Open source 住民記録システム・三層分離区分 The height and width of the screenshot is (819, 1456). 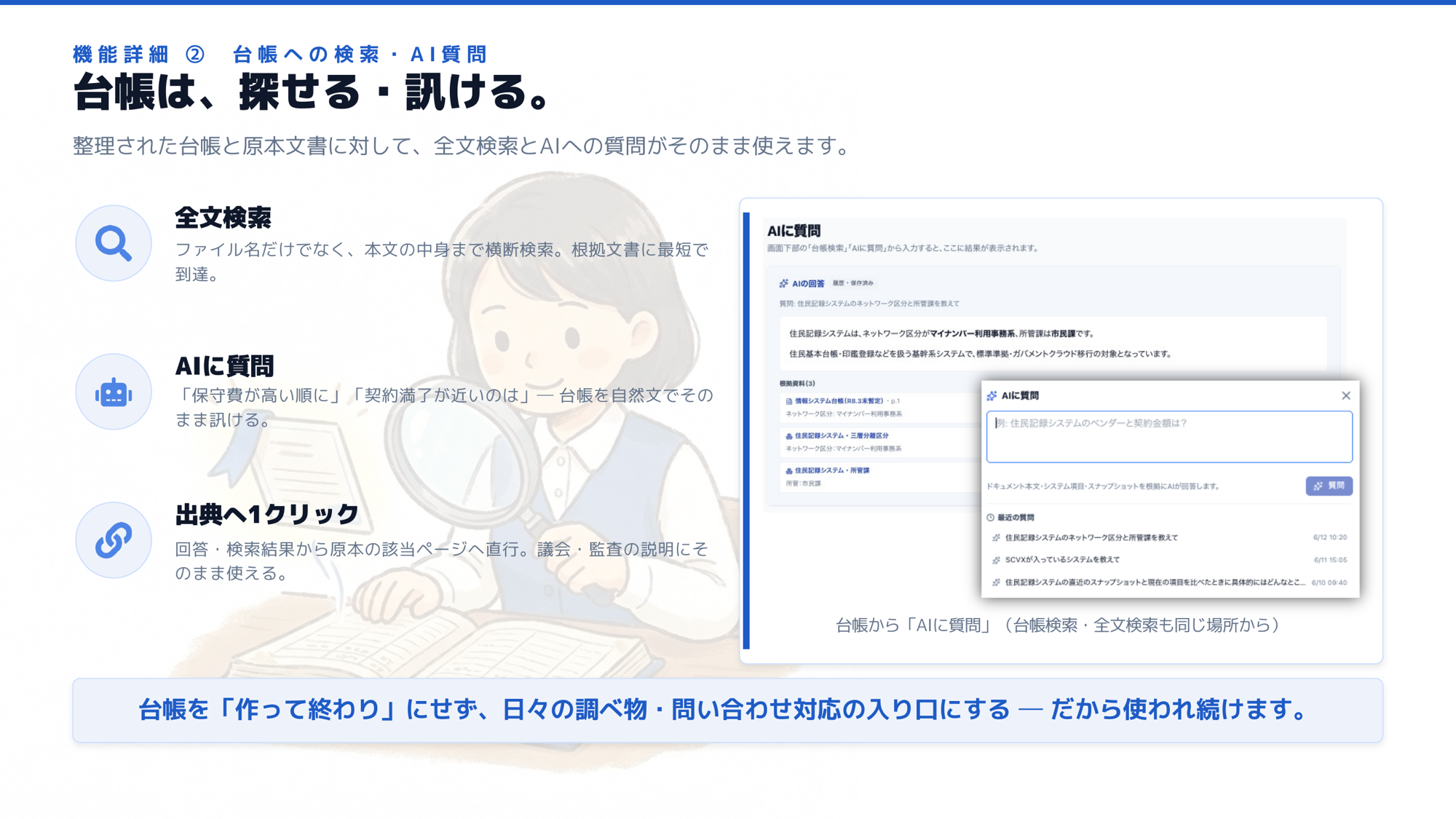(x=842, y=436)
